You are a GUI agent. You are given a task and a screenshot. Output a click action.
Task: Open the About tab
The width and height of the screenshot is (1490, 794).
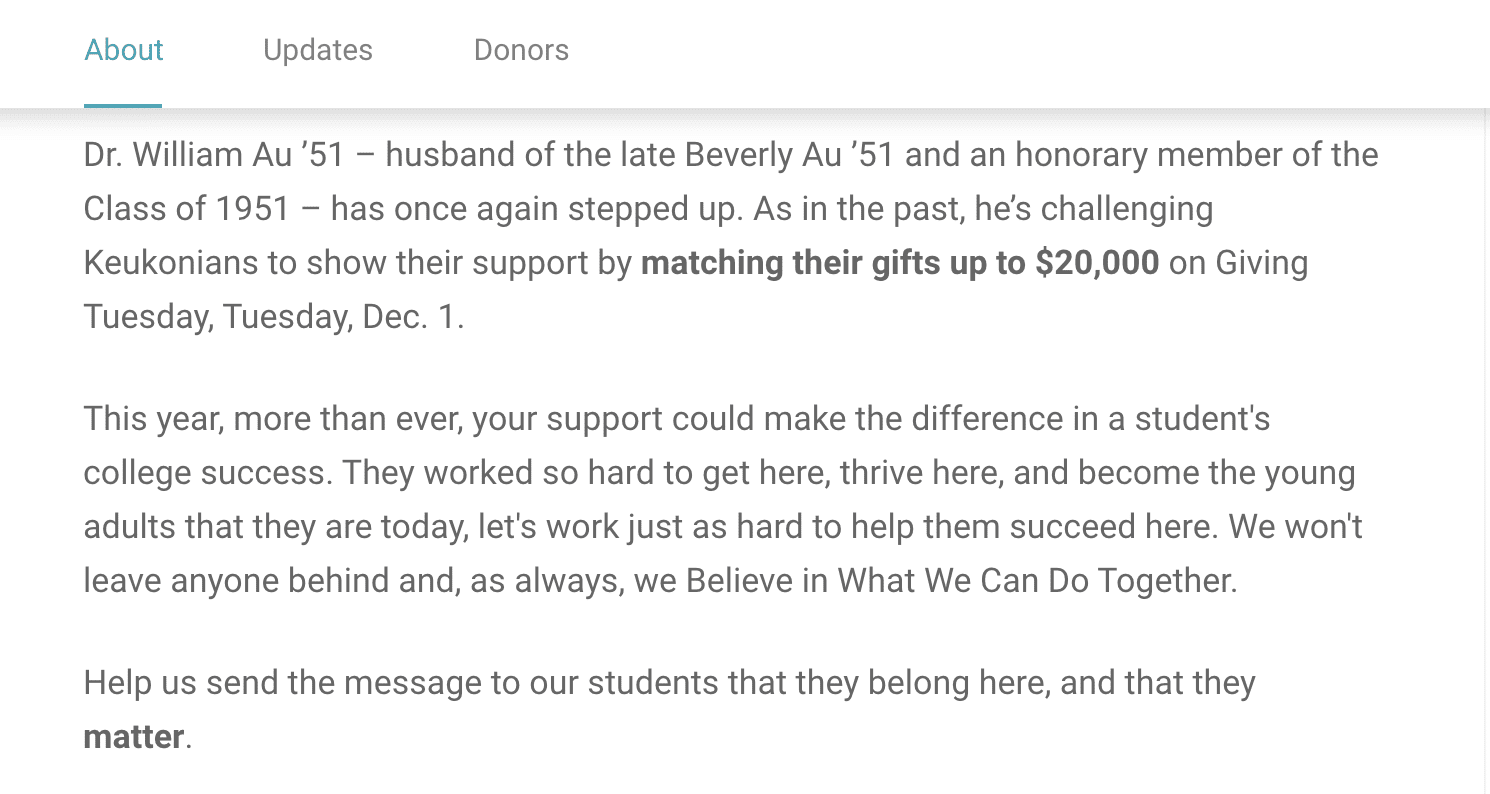[x=124, y=50]
